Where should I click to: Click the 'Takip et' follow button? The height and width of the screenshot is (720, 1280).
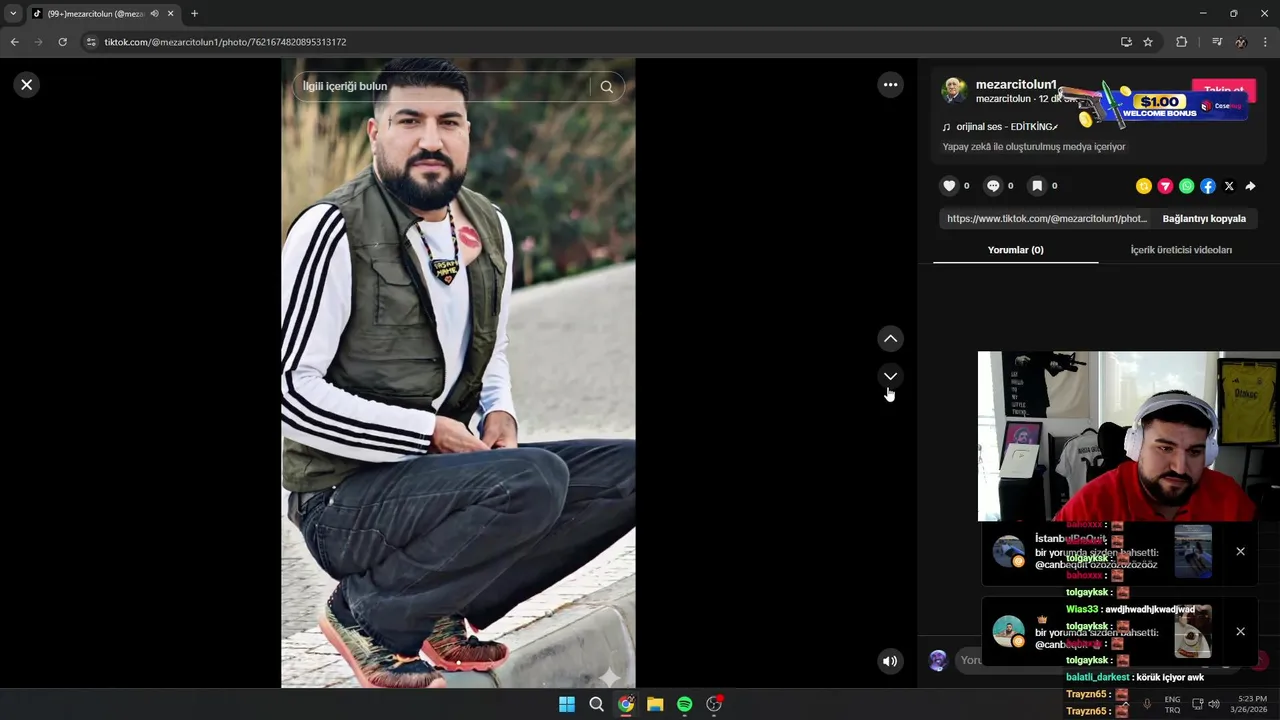tap(1224, 91)
